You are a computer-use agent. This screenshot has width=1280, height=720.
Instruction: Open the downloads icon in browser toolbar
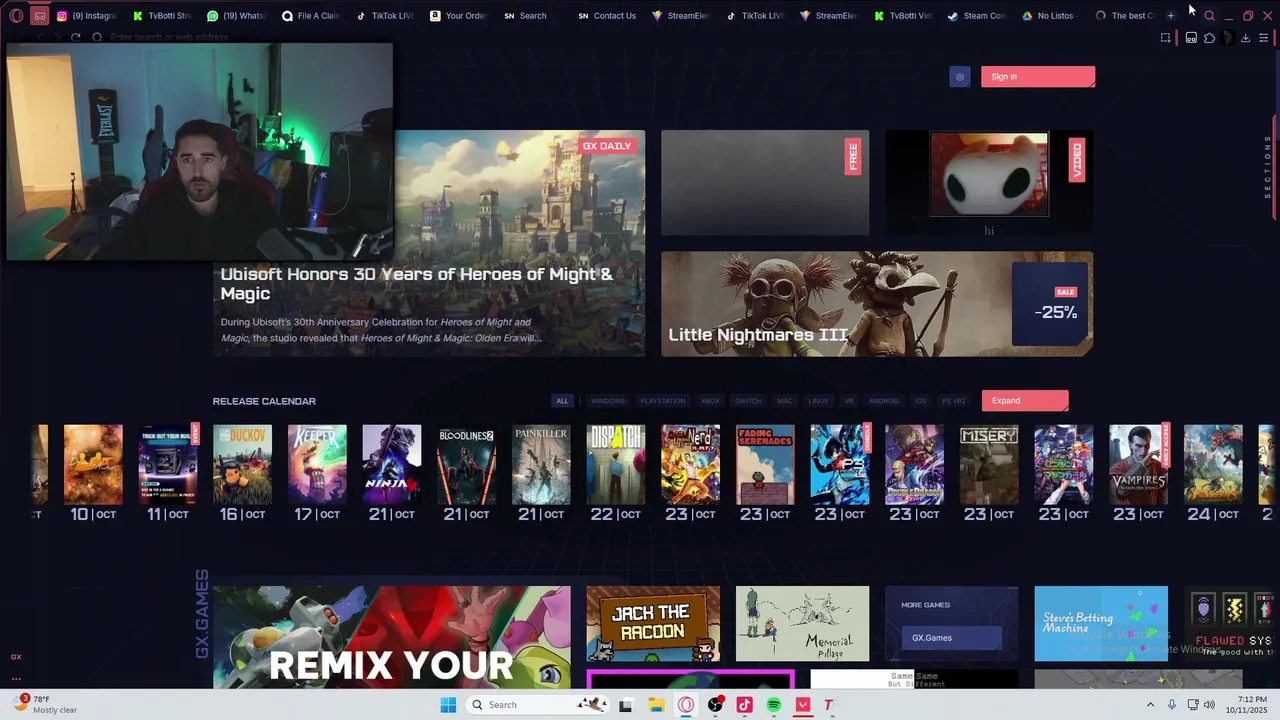click(x=1245, y=38)
